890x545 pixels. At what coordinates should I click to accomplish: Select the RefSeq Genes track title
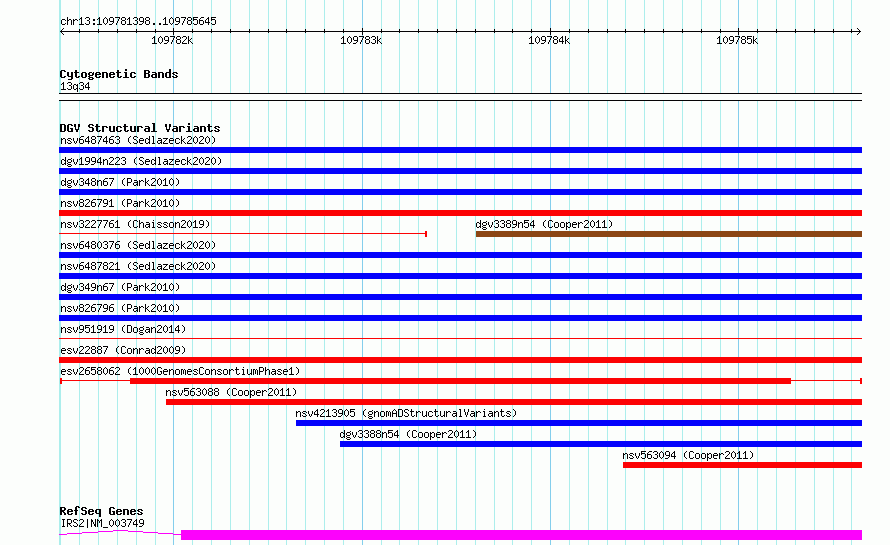pyautogui.click(x=101, y=512)
